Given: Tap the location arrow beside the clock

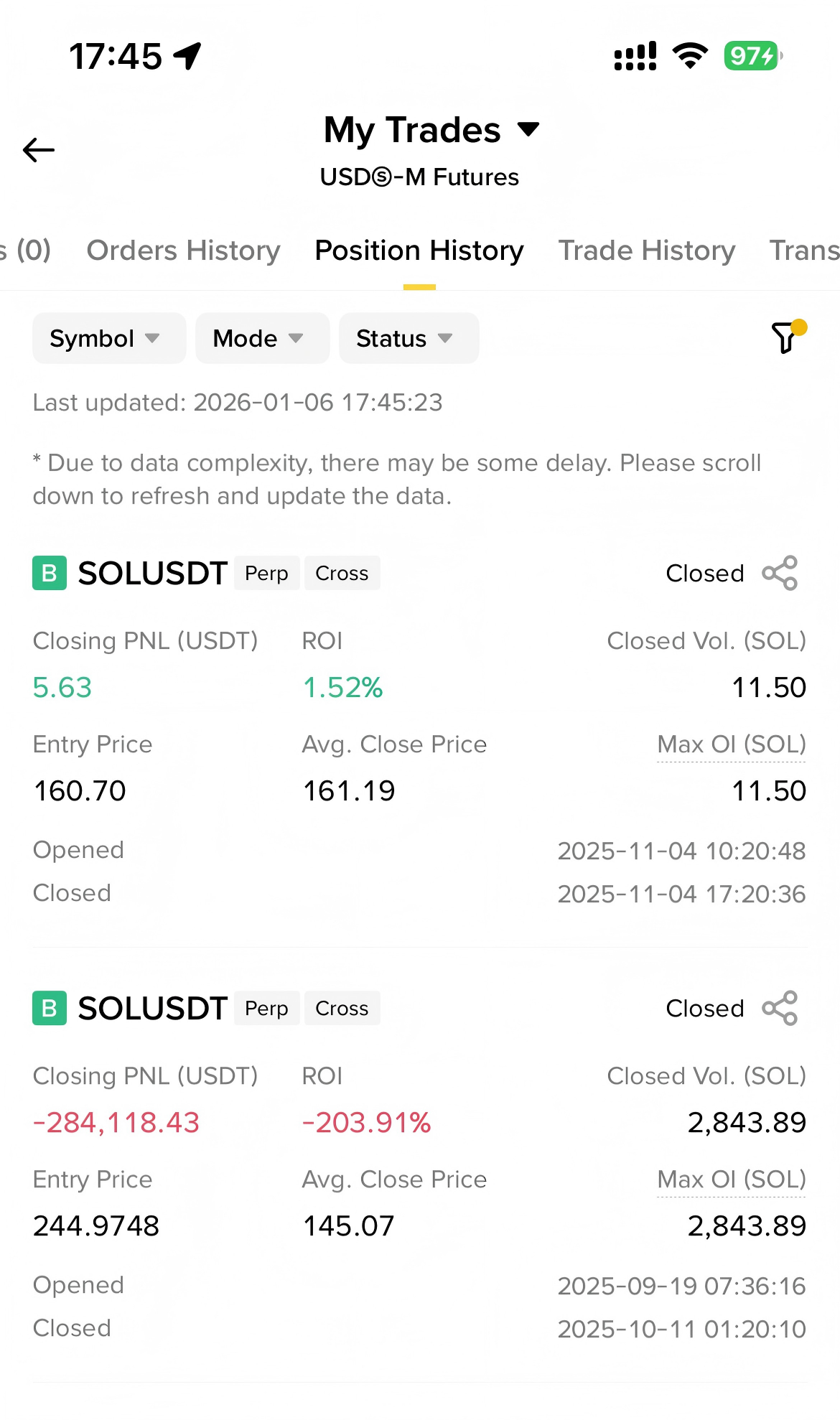Looking at the screenshot, I should tap(188, 56).
